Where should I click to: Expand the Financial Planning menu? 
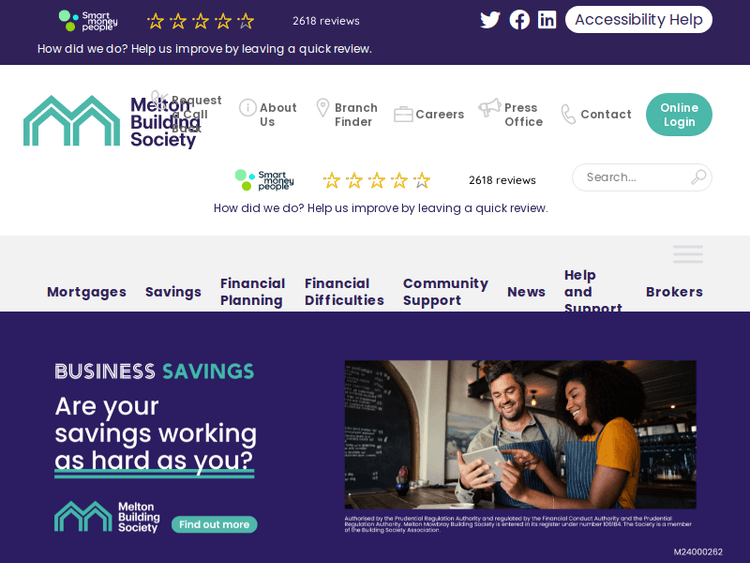[x=253, y=292]
